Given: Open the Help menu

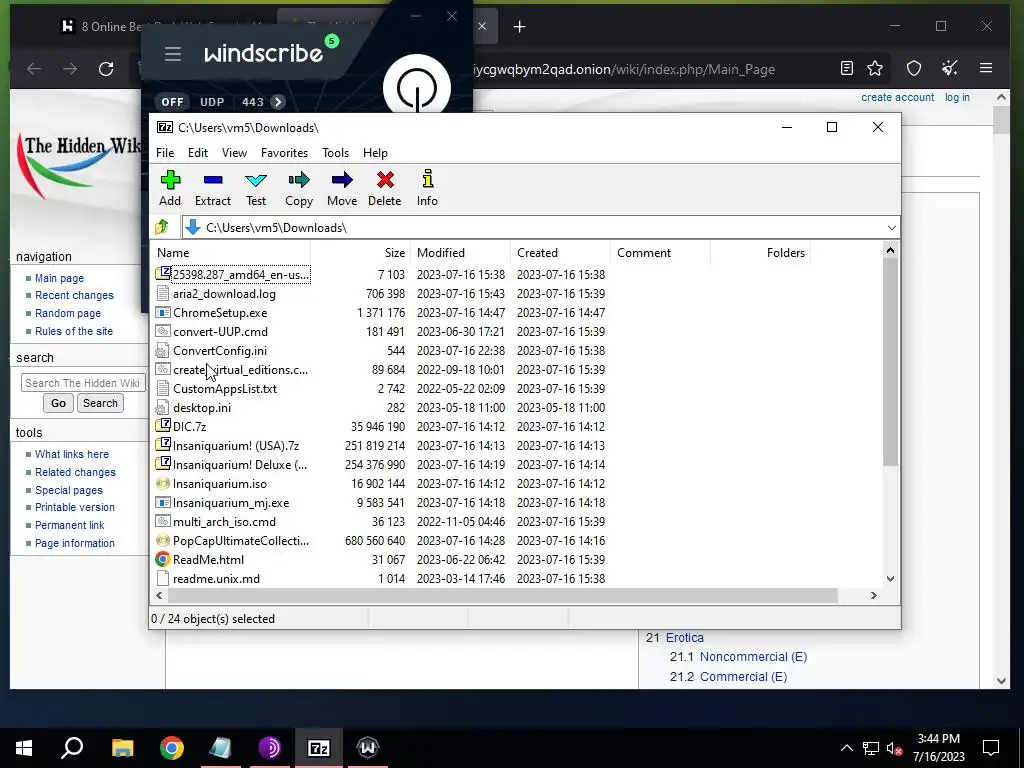Looking at the screenshot, I should pos(376,153).
